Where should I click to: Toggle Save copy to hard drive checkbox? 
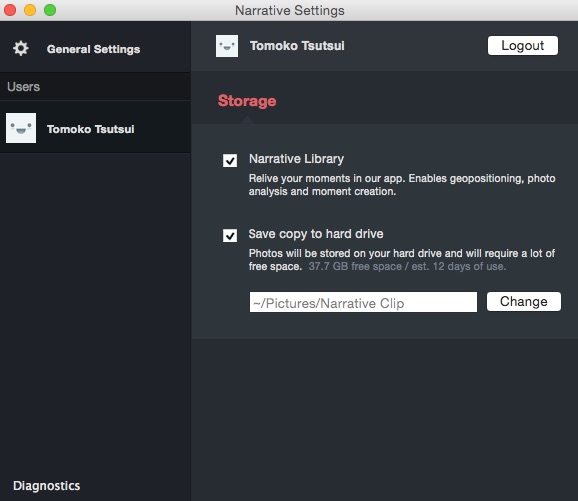coord(230,235)
